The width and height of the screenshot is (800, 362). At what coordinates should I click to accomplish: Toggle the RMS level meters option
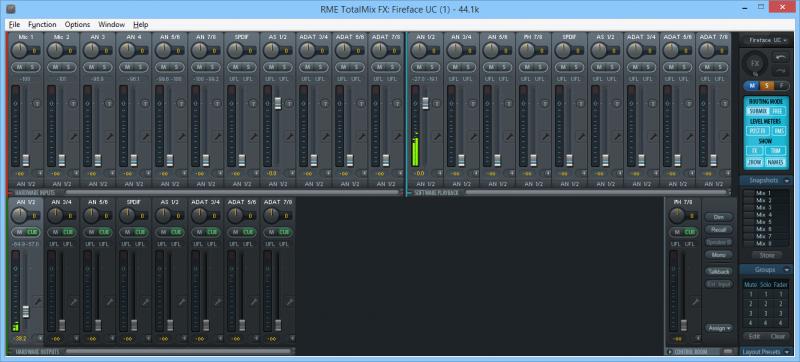(779, 131)
